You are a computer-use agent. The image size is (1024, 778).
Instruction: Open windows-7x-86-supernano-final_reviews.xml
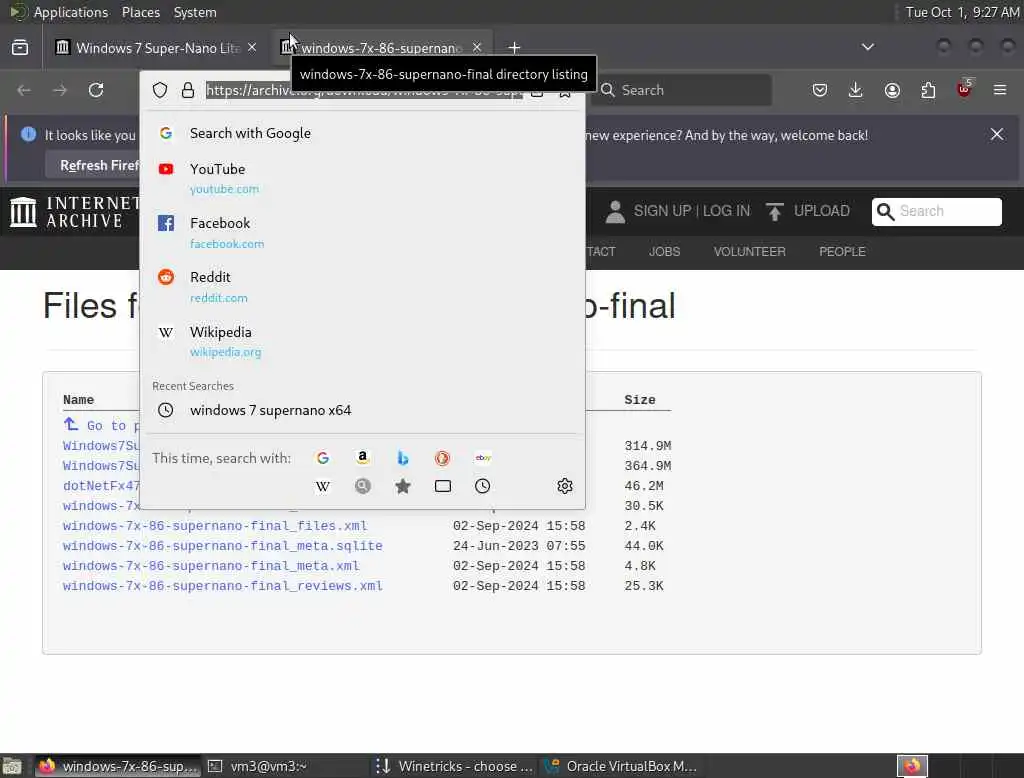tap(223, 586)
